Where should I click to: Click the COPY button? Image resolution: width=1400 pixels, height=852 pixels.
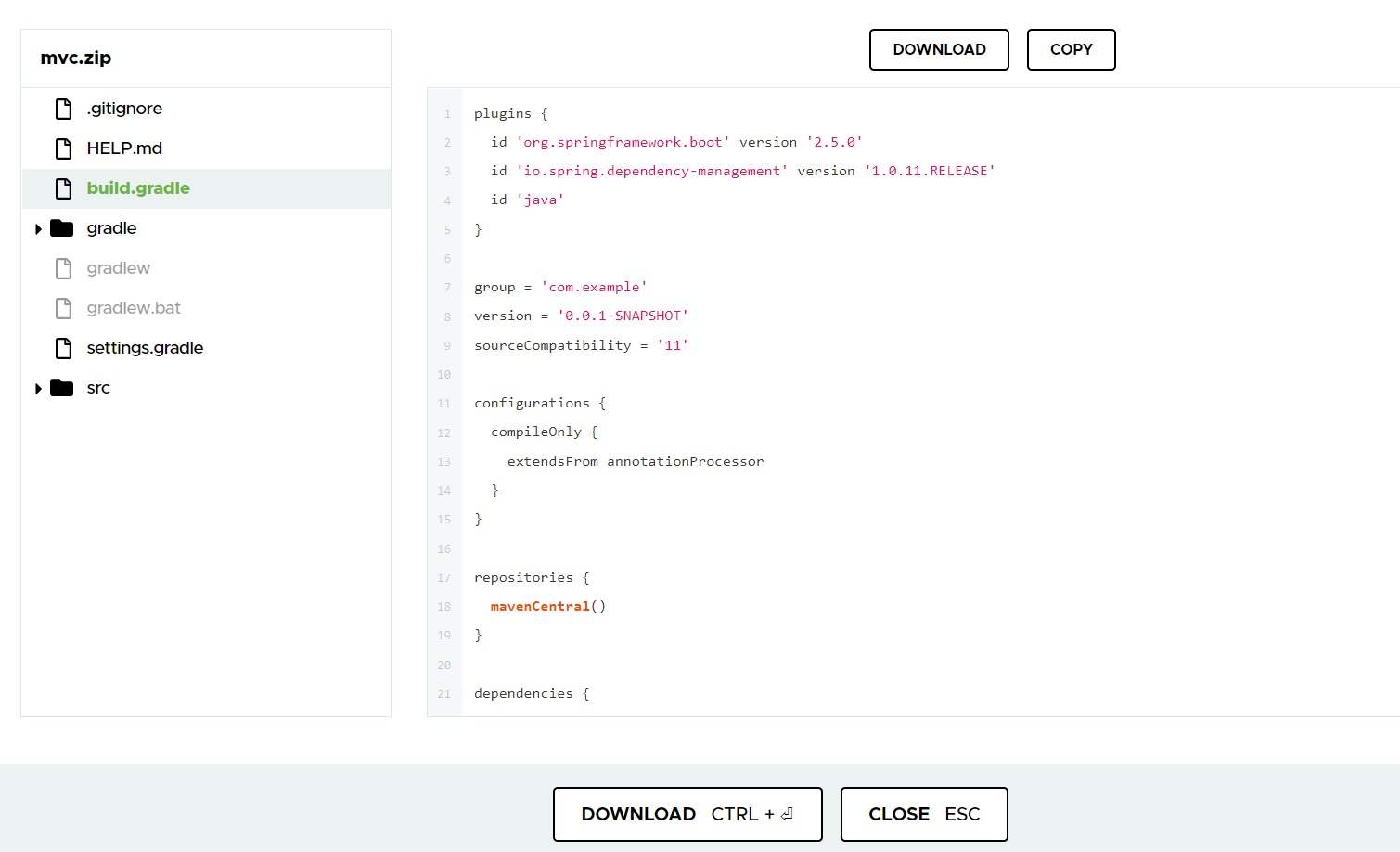click(x=1072, y=49)
